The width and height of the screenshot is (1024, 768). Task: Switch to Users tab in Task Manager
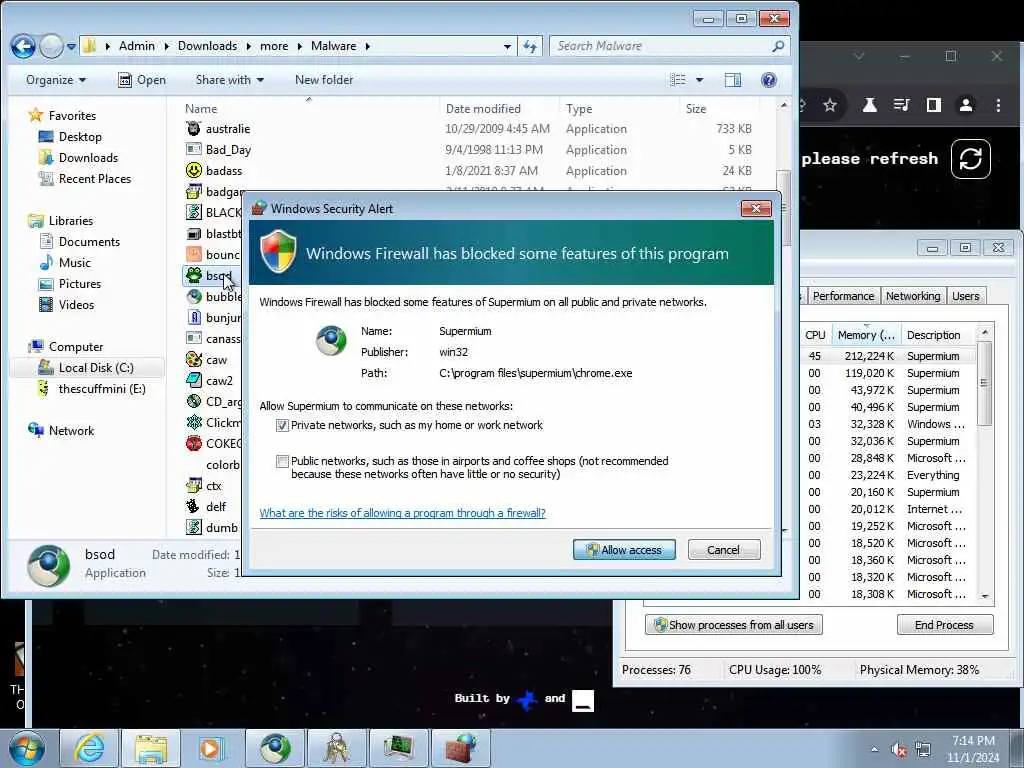965,296
